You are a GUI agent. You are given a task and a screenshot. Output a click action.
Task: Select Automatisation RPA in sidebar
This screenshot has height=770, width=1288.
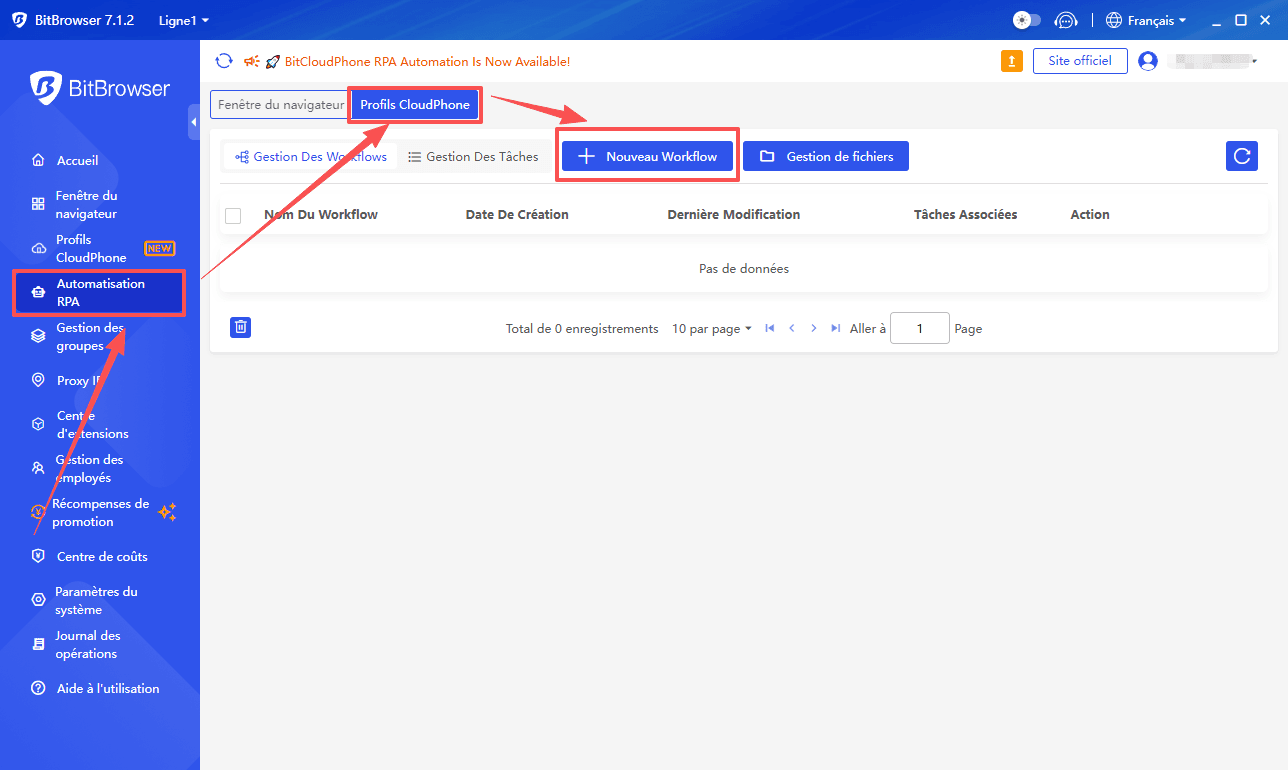100,293
